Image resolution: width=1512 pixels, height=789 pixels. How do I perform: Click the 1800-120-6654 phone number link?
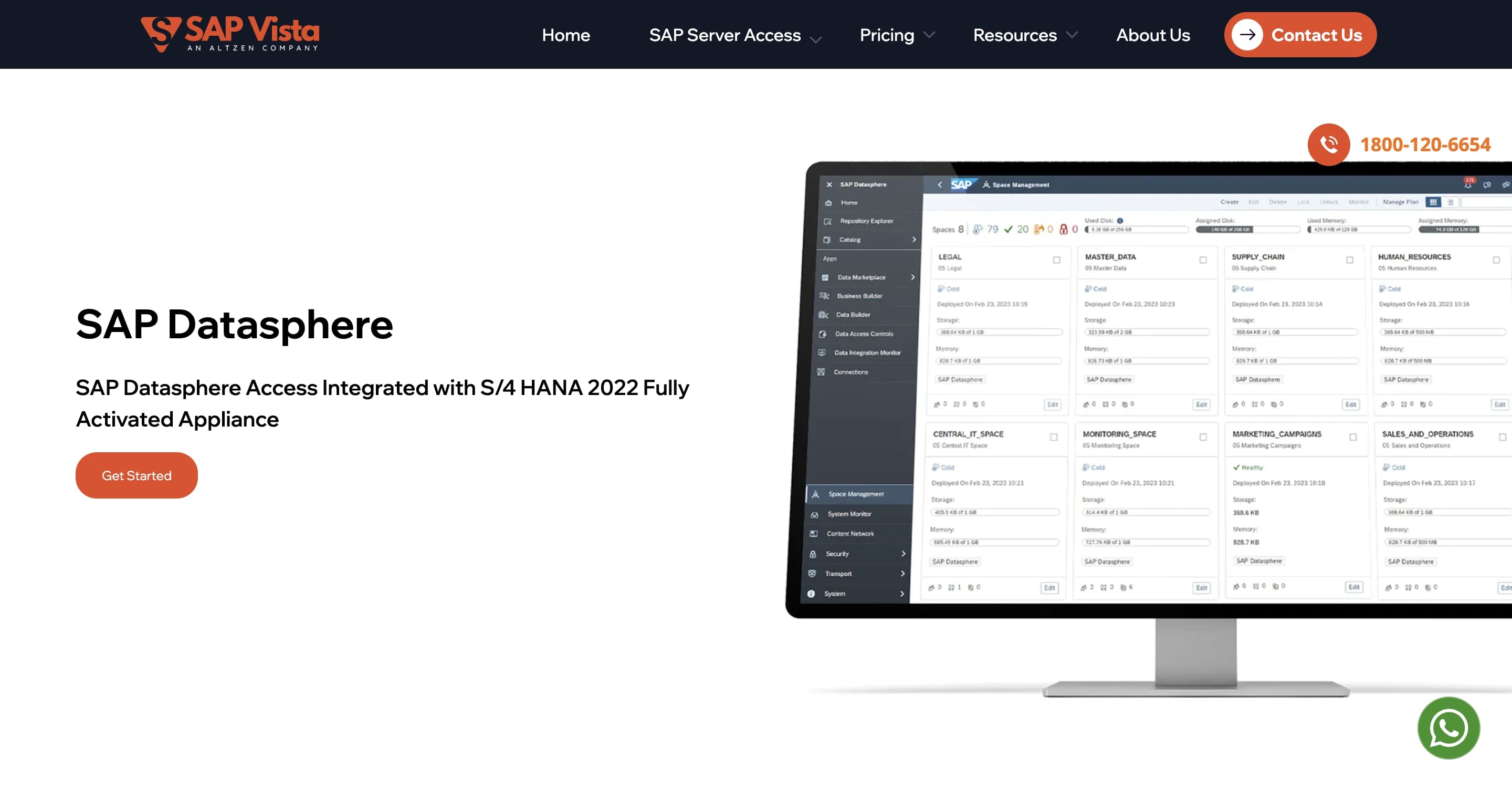tap(1424, 144)
